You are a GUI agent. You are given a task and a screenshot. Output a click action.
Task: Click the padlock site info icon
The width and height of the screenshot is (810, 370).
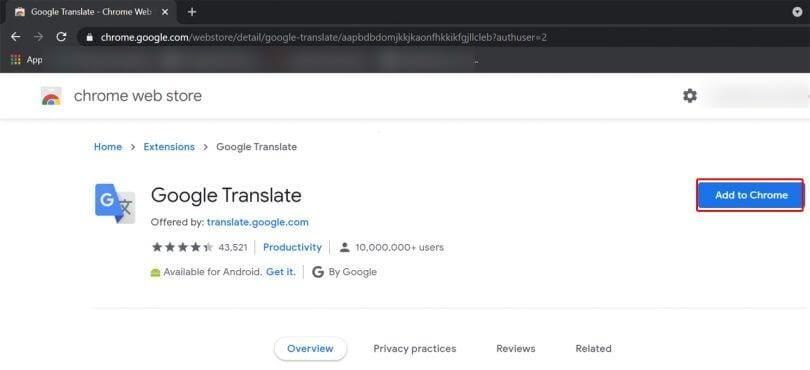click(90, 37)
